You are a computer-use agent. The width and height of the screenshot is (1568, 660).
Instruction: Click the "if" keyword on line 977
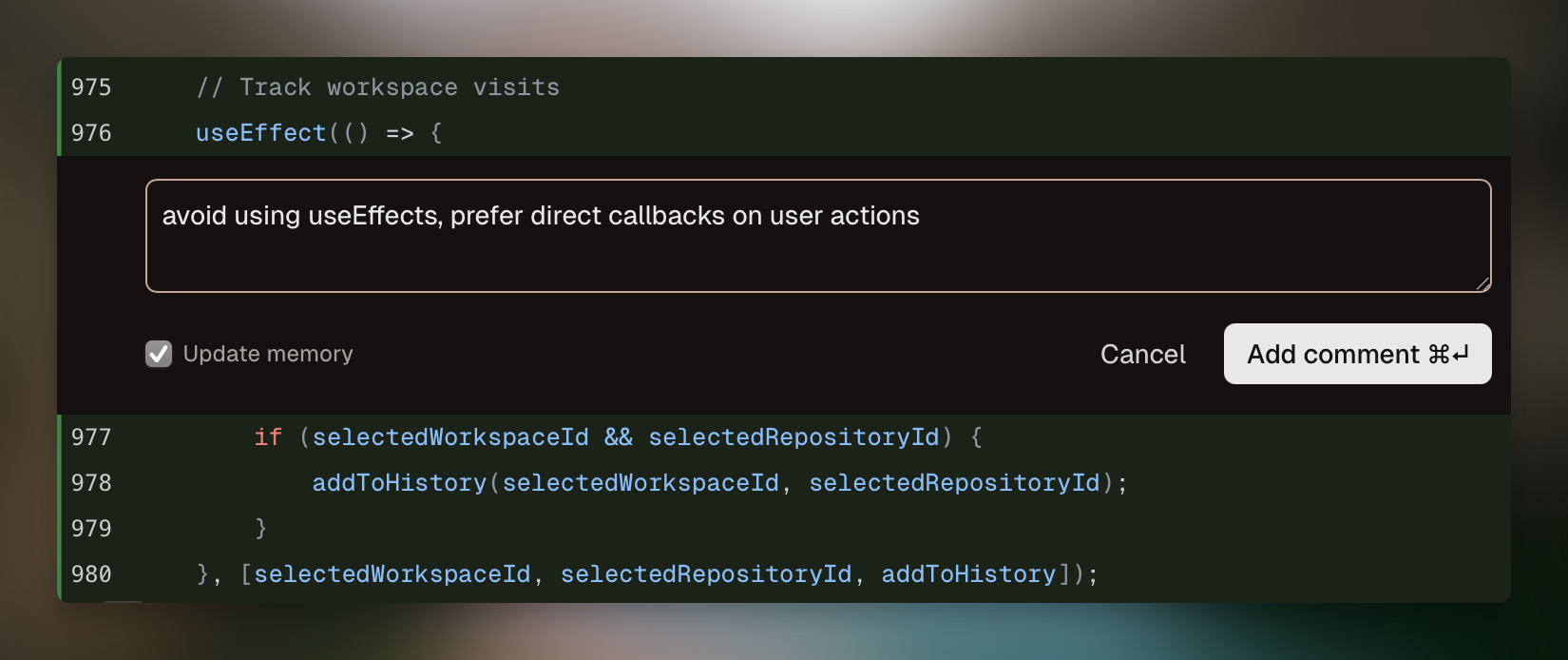click(268, 437)
